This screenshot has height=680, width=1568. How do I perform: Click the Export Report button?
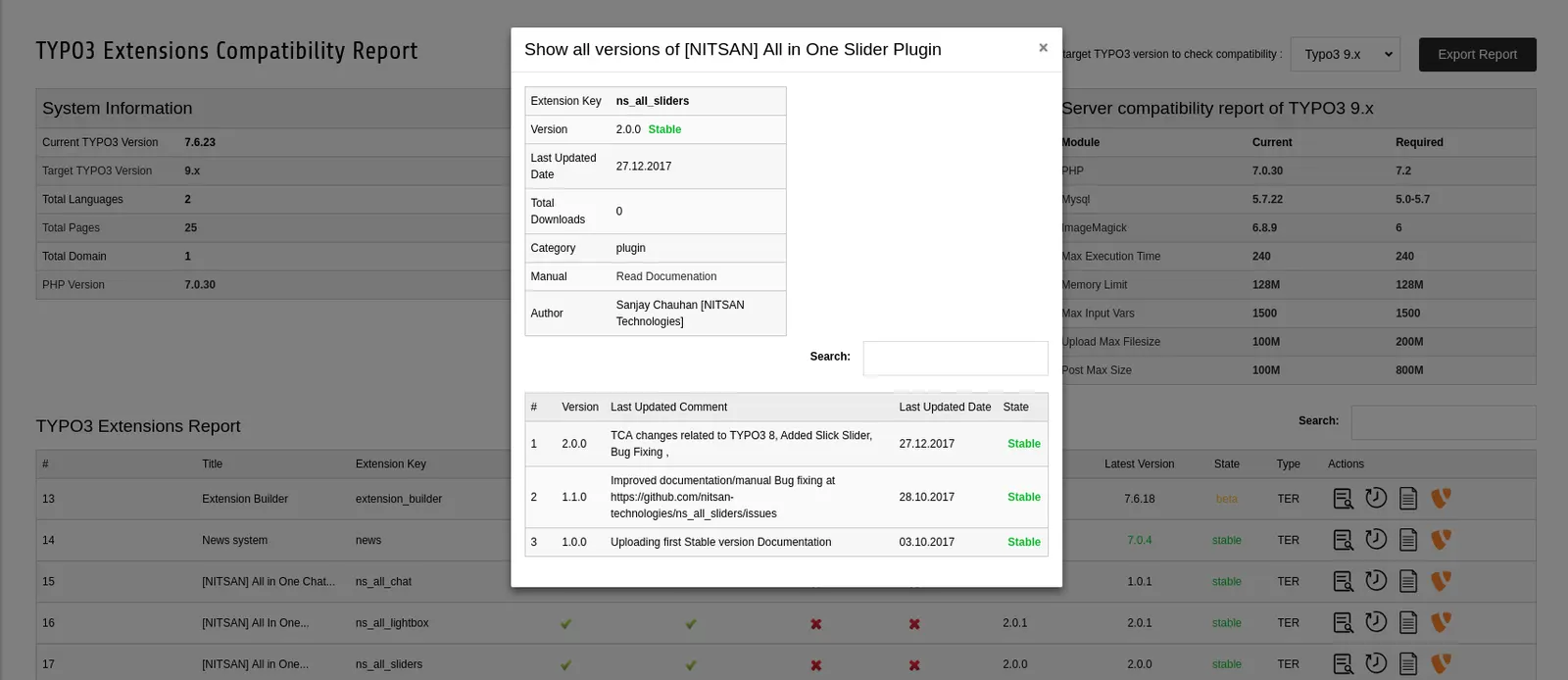click(x=1477, y=54)
